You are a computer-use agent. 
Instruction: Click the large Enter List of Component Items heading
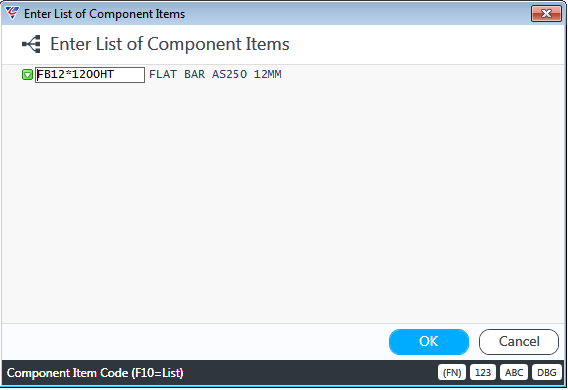pyautogui.click(x=170, y=44)
